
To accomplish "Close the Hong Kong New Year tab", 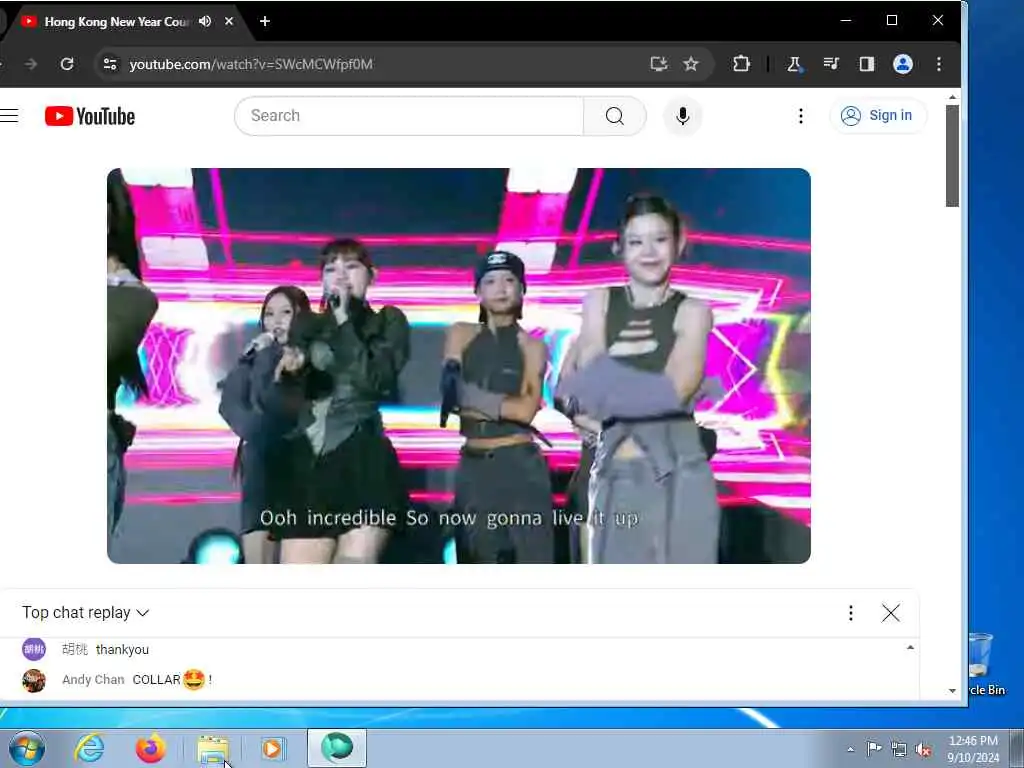I will click(229, 22).
